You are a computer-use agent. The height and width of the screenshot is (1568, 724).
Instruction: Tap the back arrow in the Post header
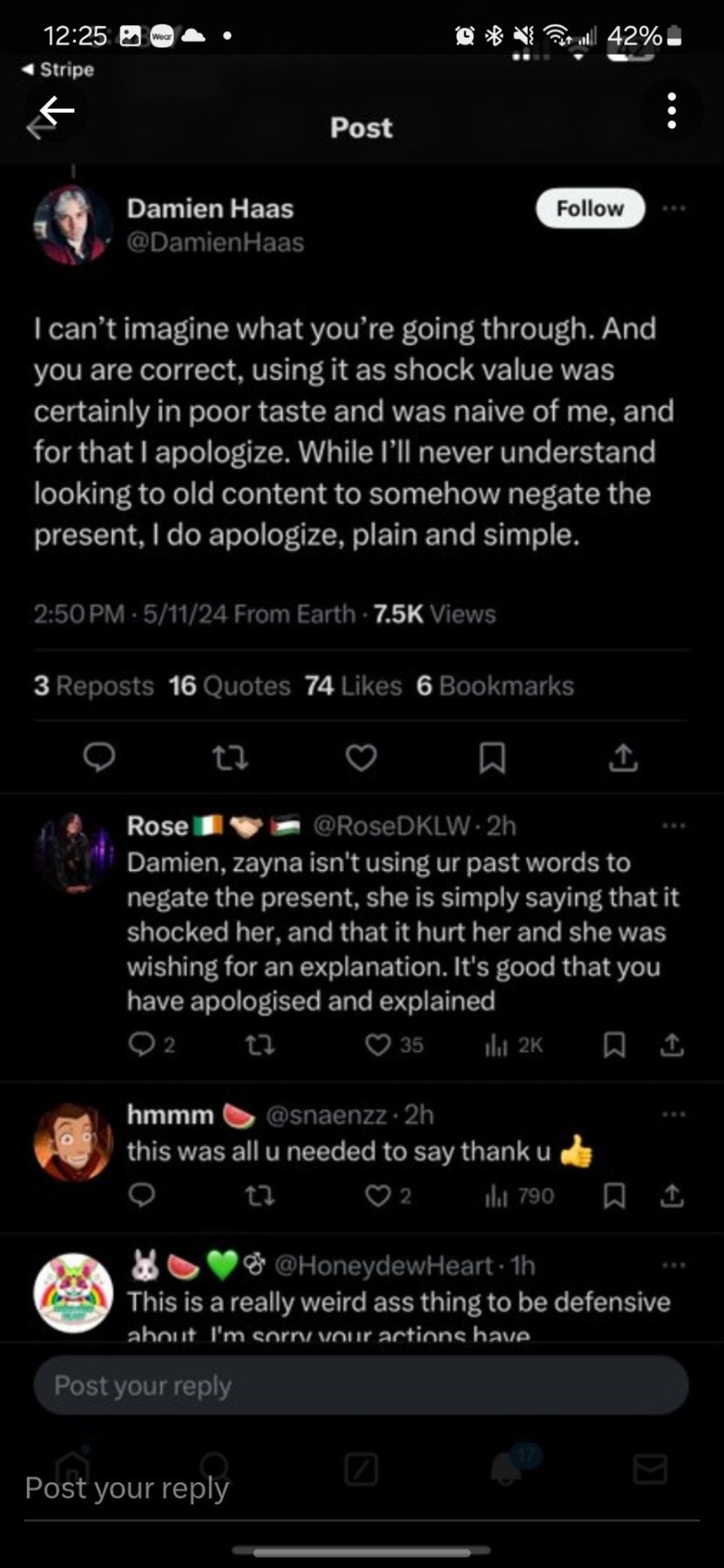tap(56, 111)
